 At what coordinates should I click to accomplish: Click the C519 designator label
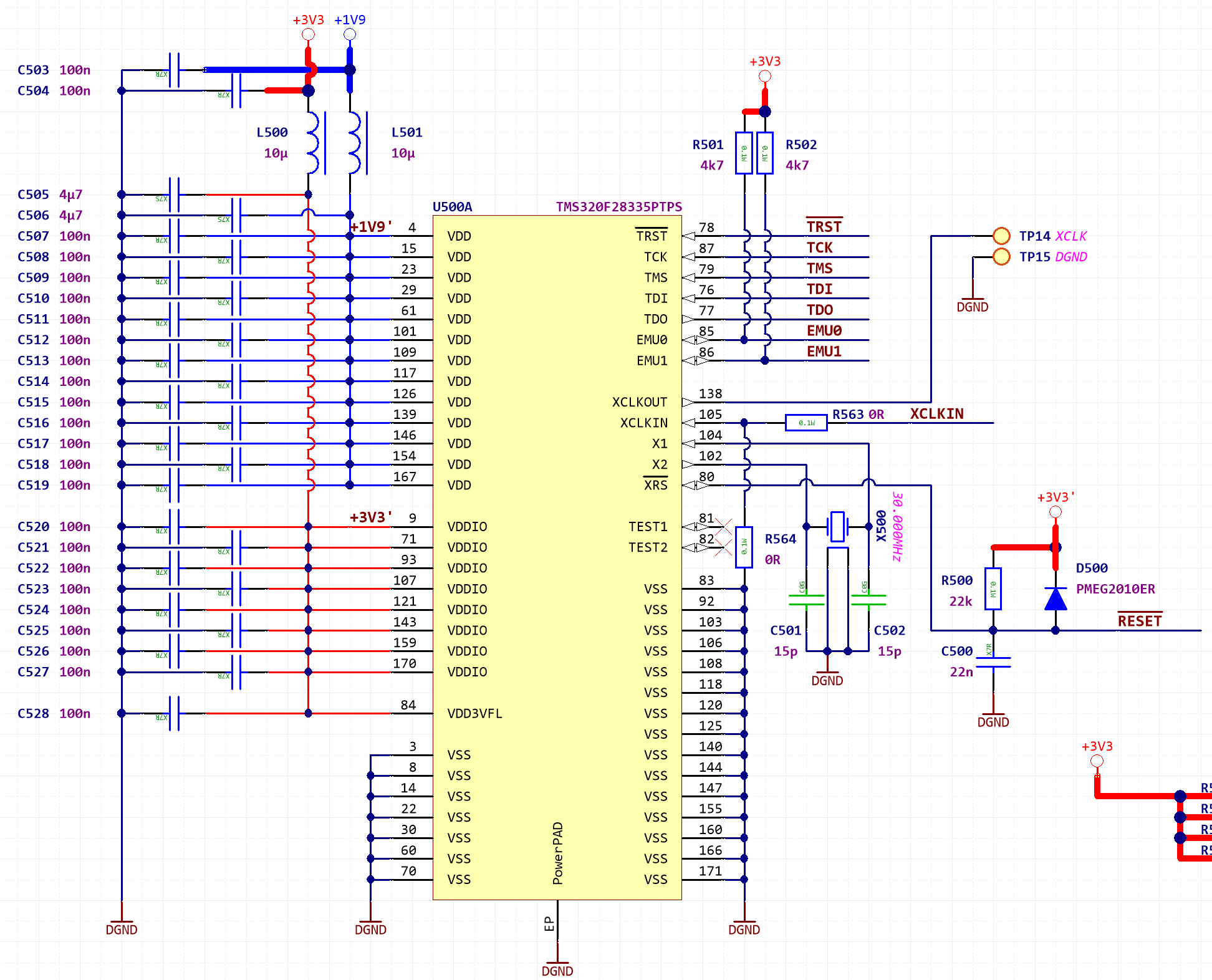pos(33,484)
